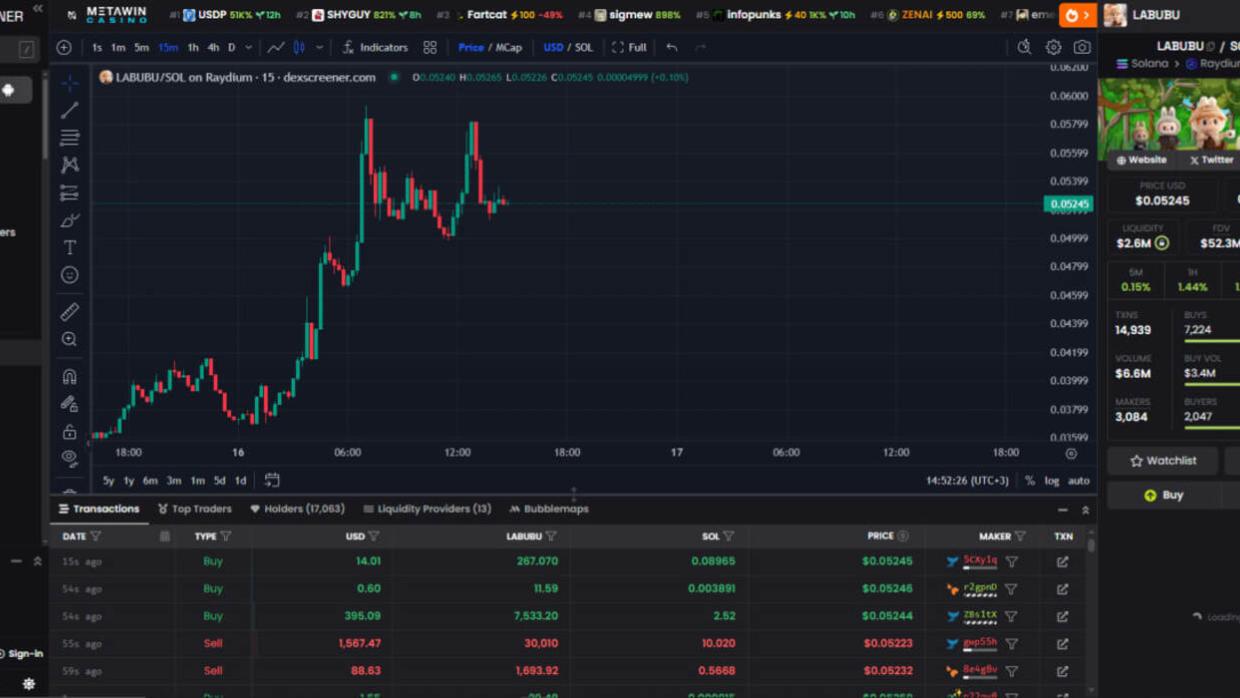Add symbol to compare with plus icon
This screenshot has height=698, width=1240.
(64, 47)
